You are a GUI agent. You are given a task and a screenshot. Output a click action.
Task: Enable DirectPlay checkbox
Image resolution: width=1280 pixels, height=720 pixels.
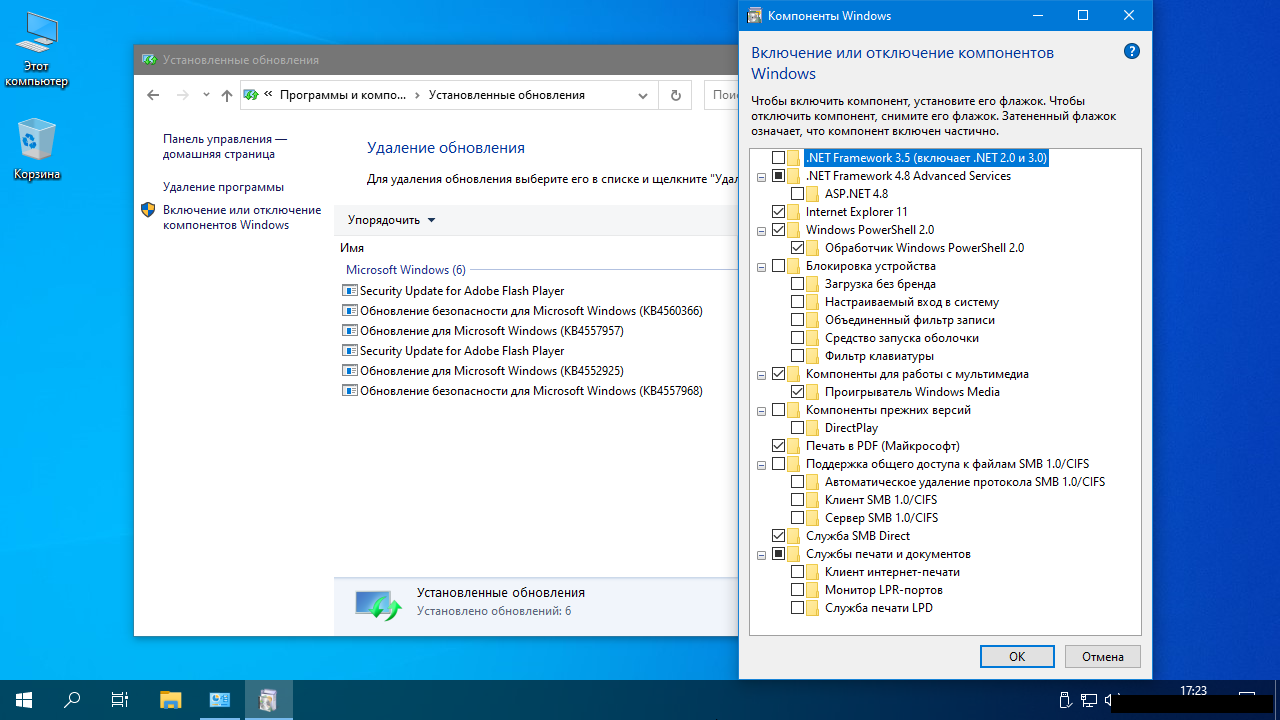tap(798, 428)
